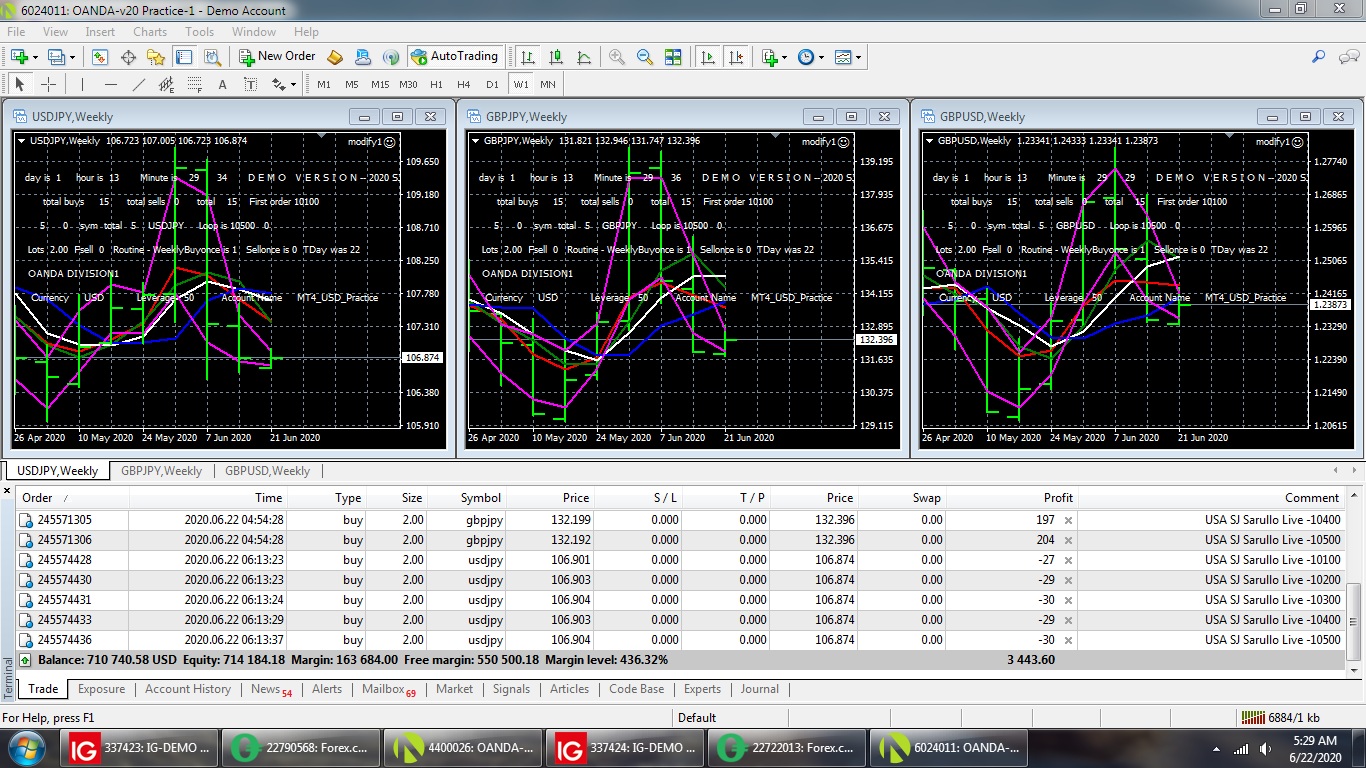Open the Charts menu
The width and height of the screenshot is (1366, 768).
(150, 32)
